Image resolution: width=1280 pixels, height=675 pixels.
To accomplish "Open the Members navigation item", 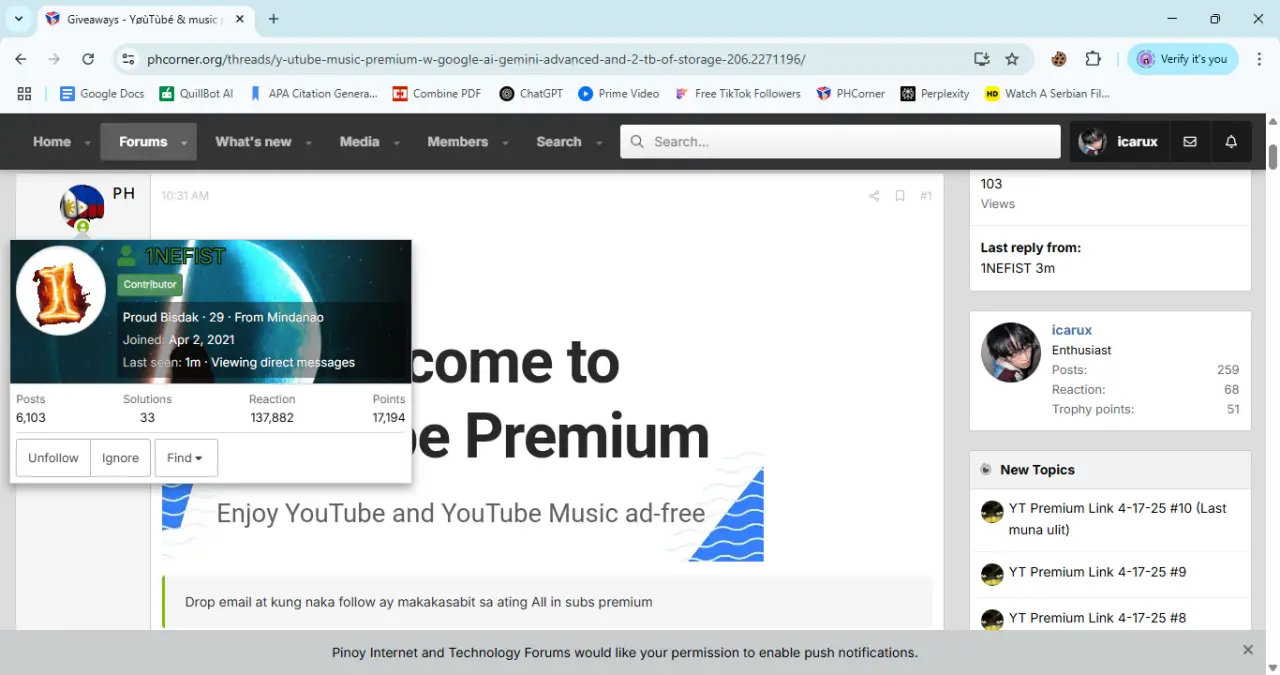I will coord(457,142).
